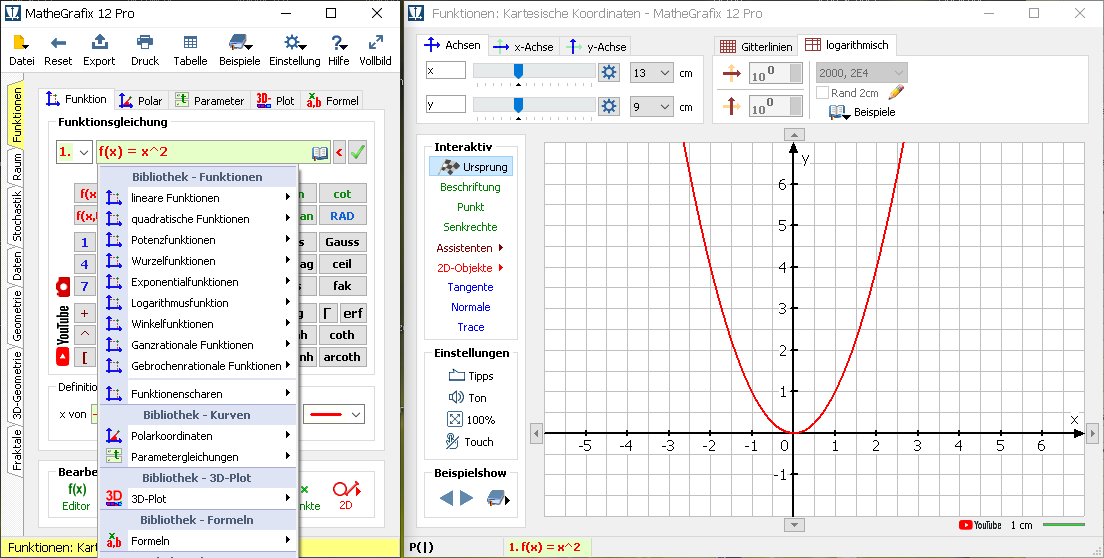Screen dimensions: 1104x558
Task: Open the Datei menu icon
Action: (21, 42)
